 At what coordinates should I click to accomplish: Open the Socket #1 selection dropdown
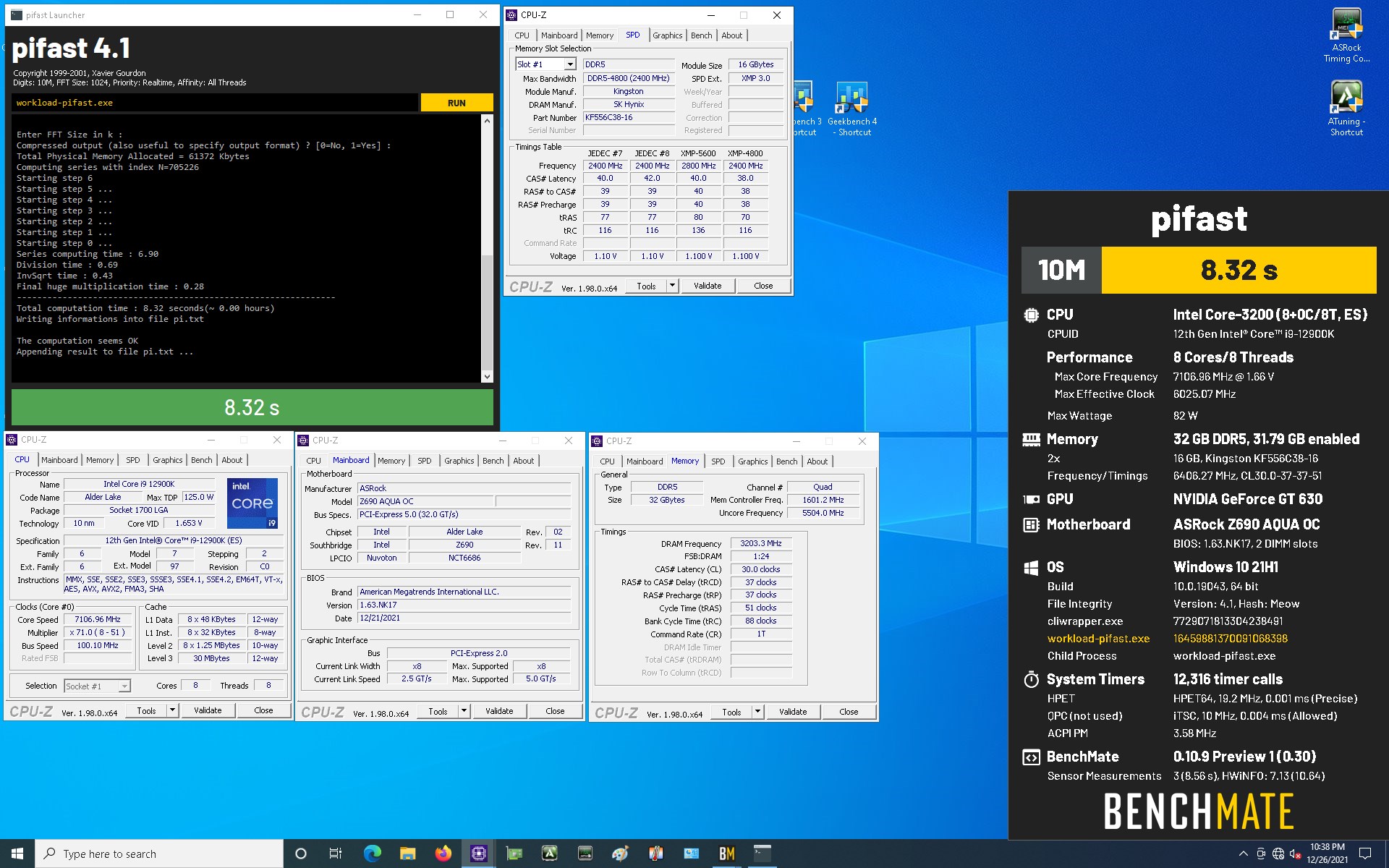[x=124, y=686]
